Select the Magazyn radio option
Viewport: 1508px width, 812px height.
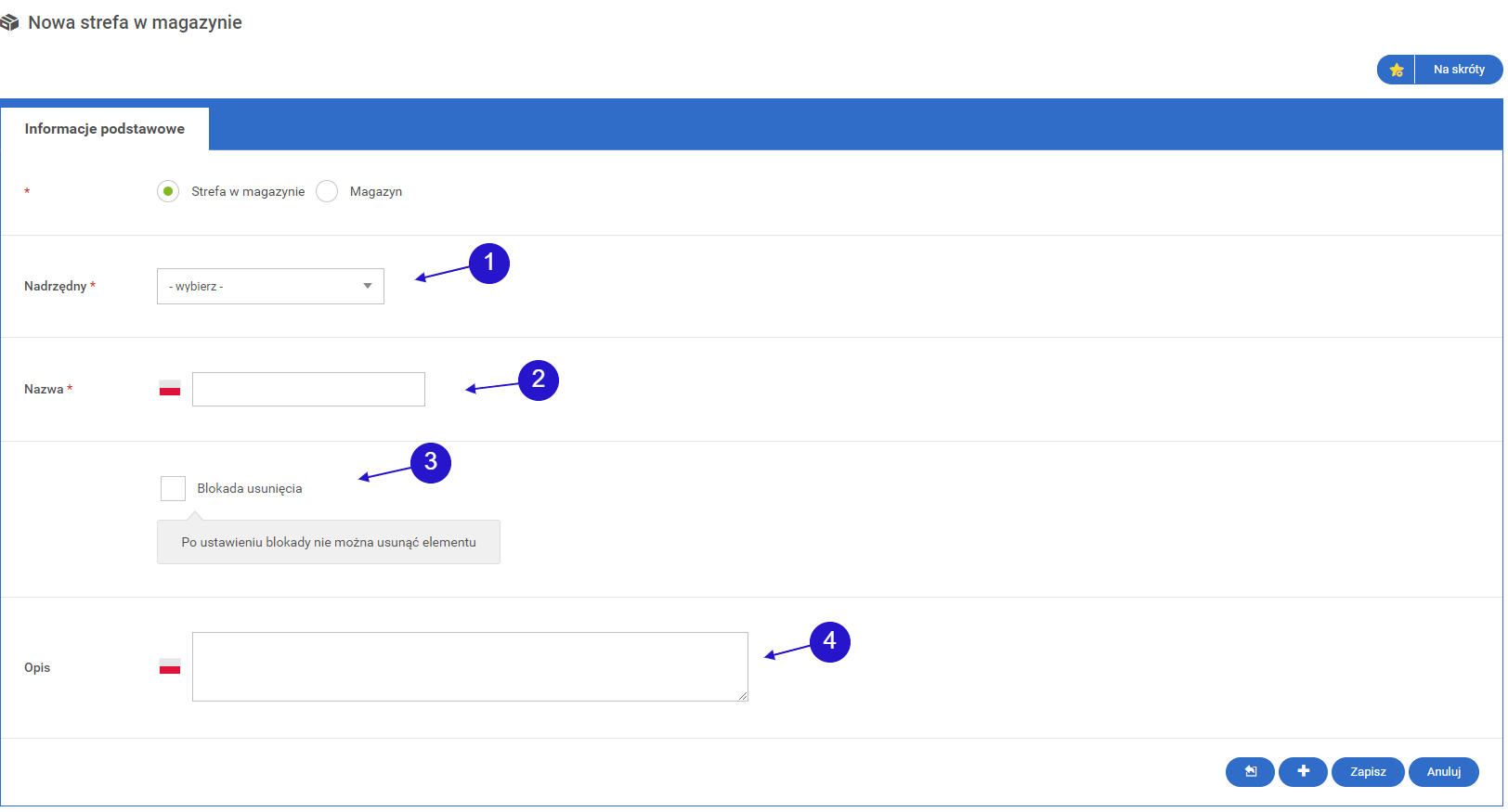pyautogui.click(x=327, y=192)
